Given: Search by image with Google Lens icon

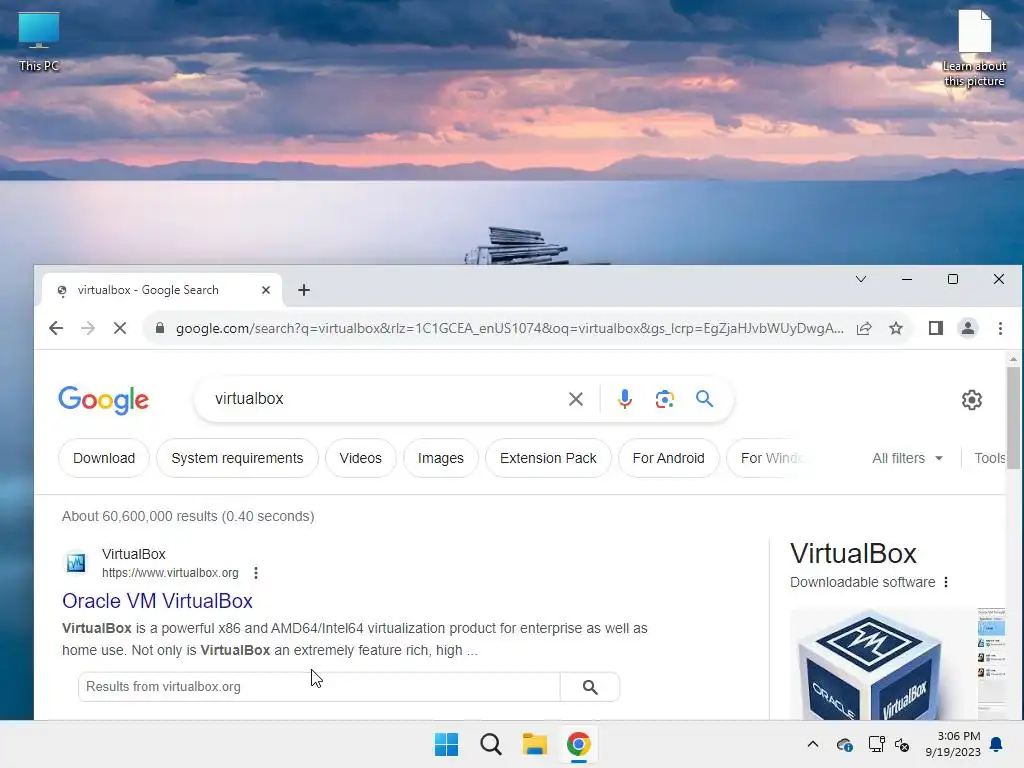Looking at the screenshot, I should pos(664,399).
